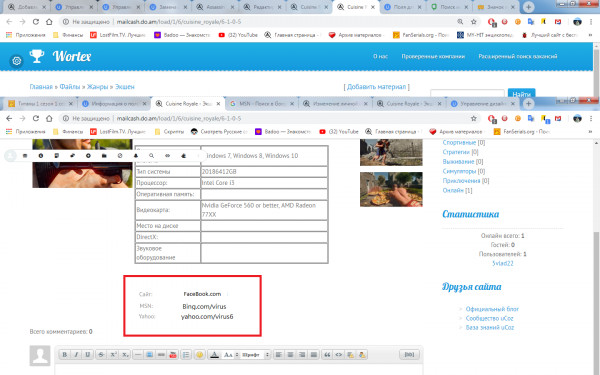Insert an emoticon smiley in comment editor

[199, 355]
